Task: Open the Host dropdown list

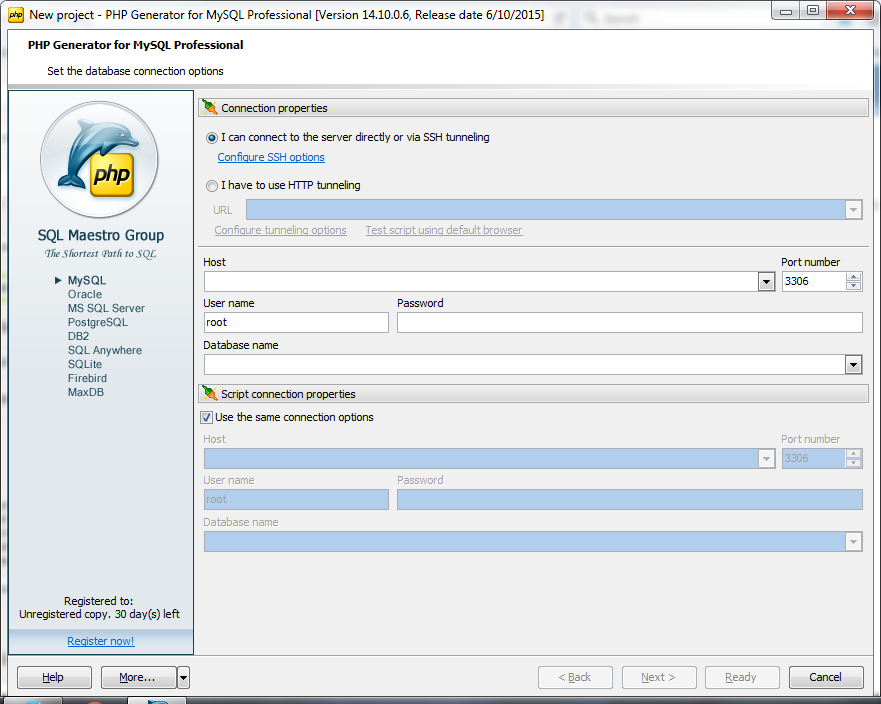Action: (766, 281)
